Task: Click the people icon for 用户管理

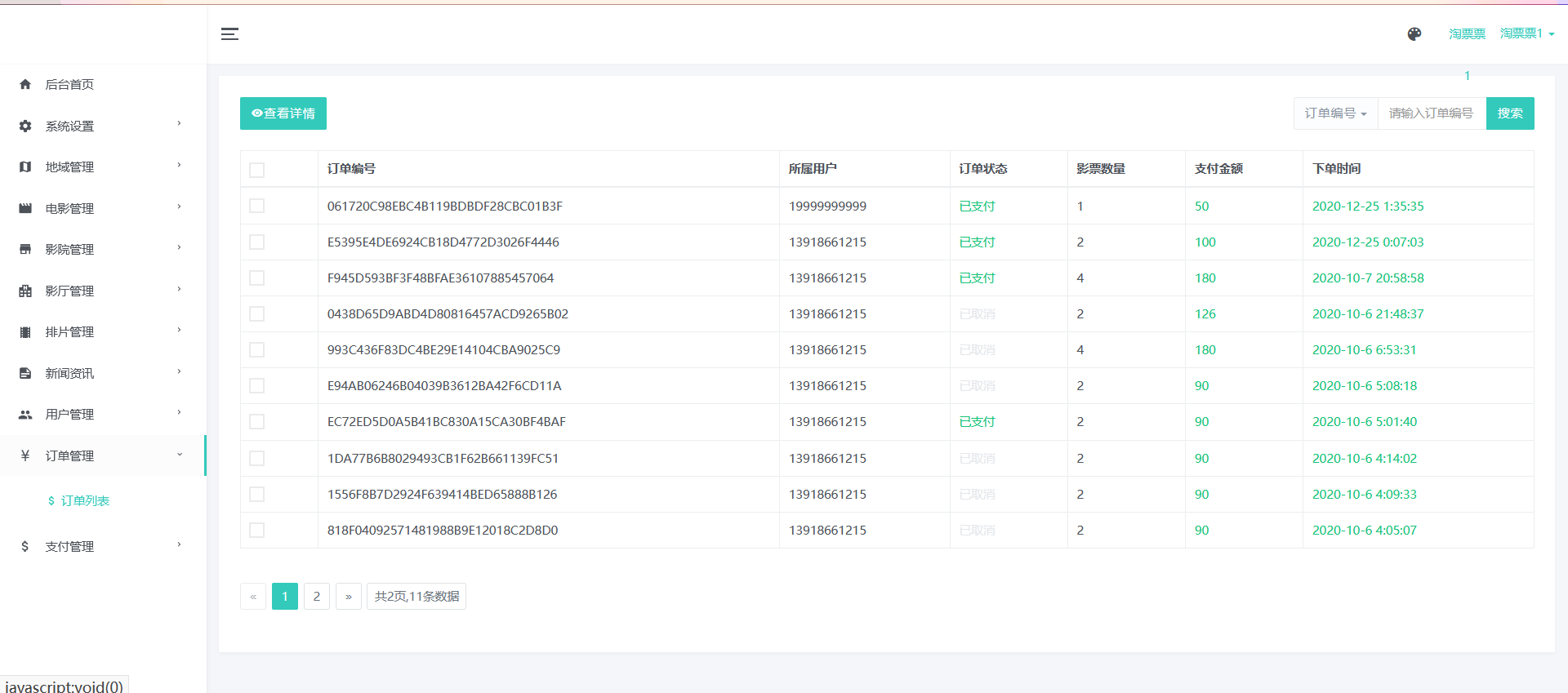Action: pyautogui.click(x=25, y=414)
